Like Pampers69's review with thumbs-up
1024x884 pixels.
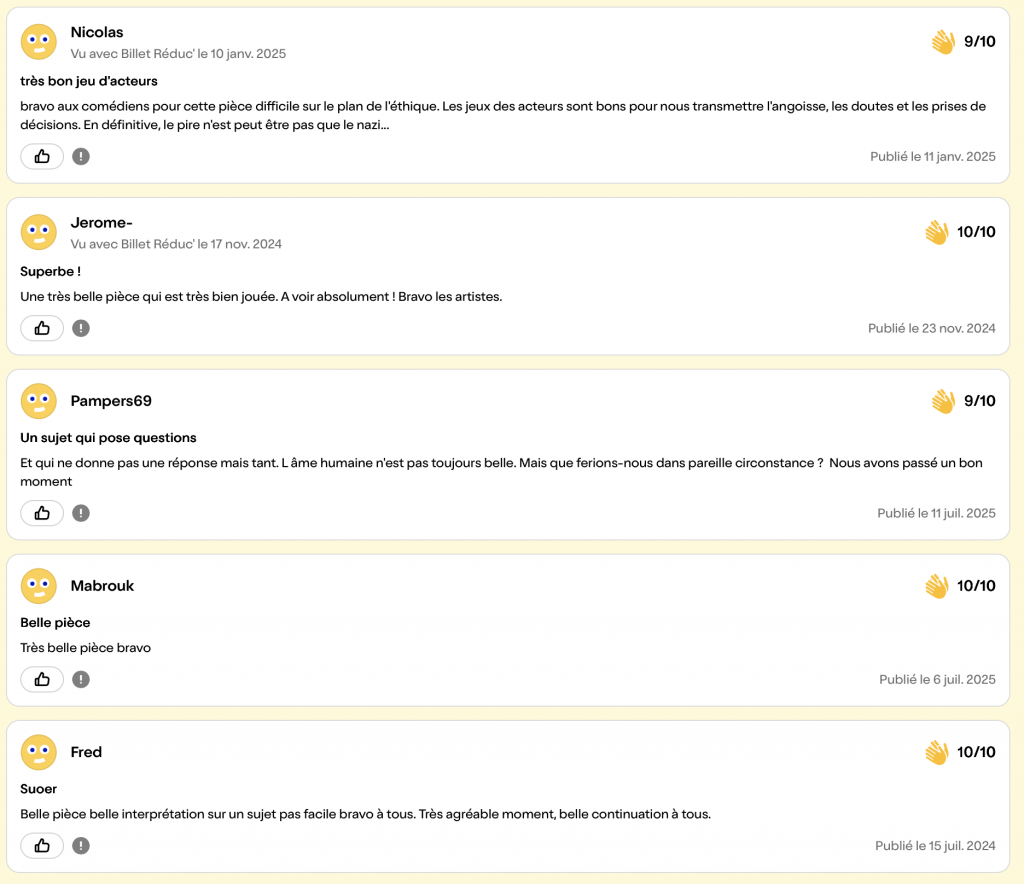(42, 513)
